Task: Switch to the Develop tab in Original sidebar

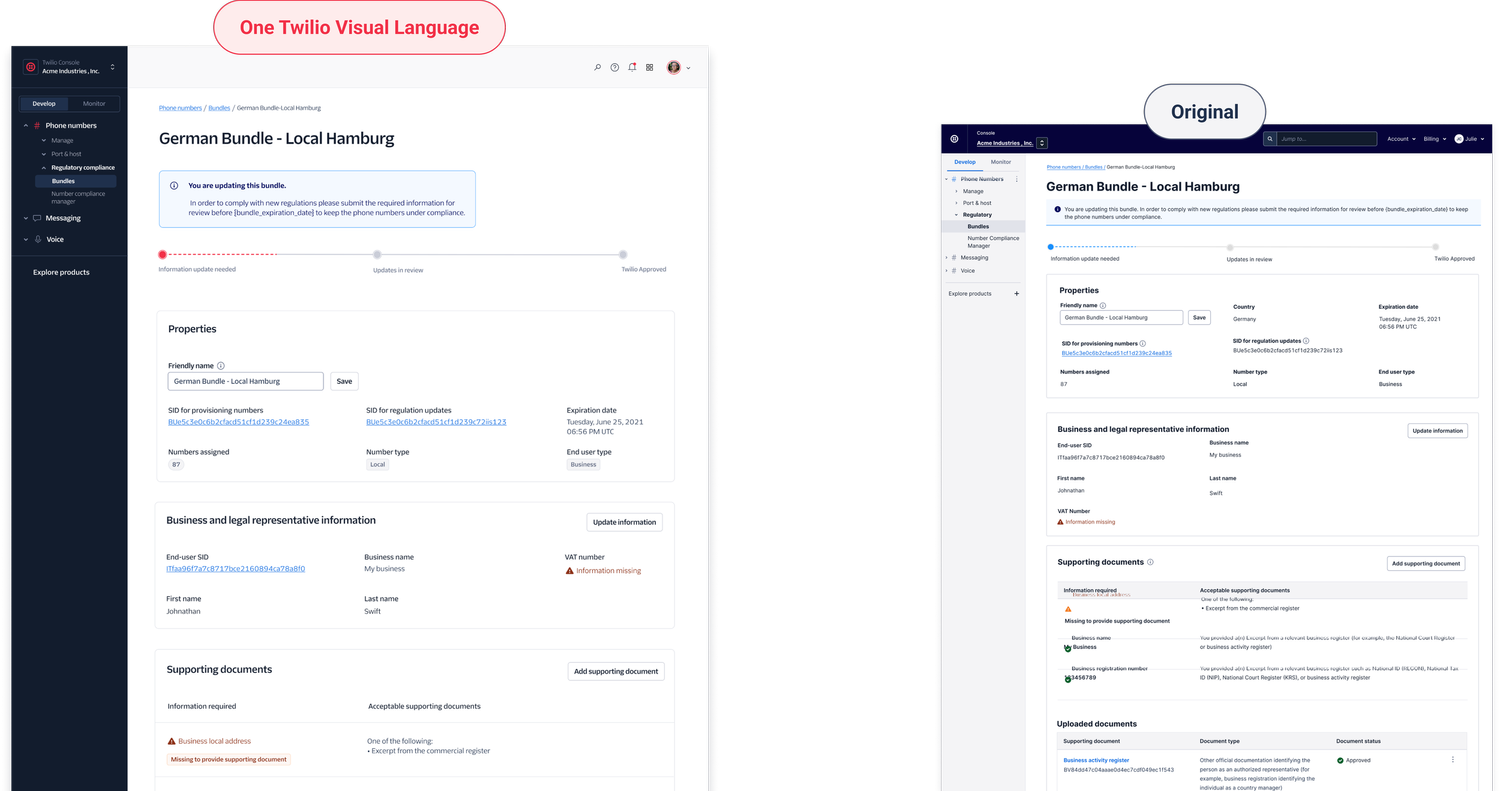Action: (x=964, y=162)
